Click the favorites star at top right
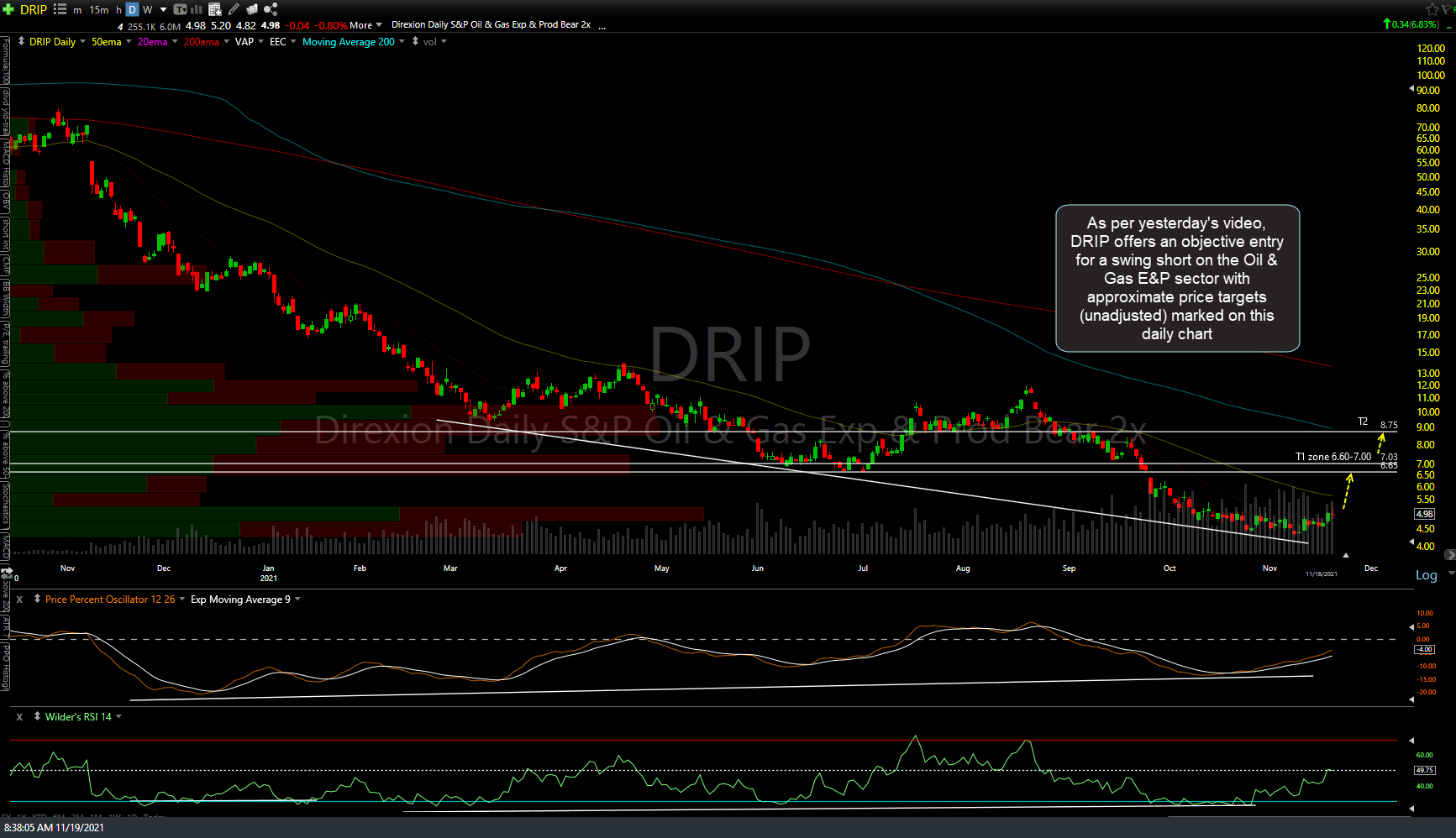 (1432, 9)
